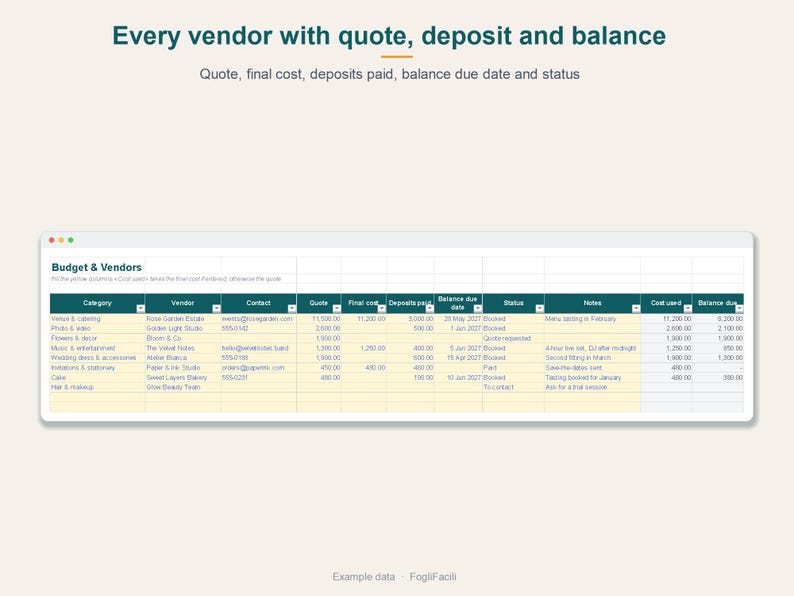Open the Contact column filter arrow
The height and width of the screenshot is (596, 794).
(292, 309)
